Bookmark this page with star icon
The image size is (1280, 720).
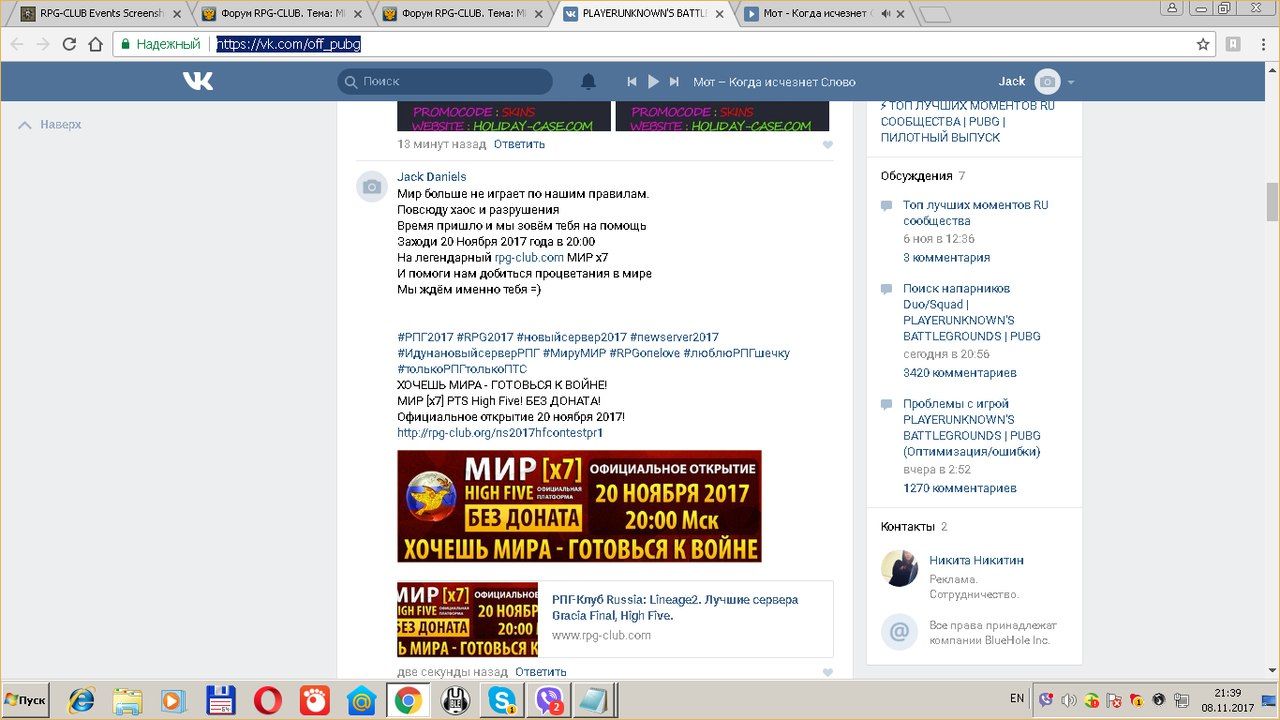tap(1203, 44)
